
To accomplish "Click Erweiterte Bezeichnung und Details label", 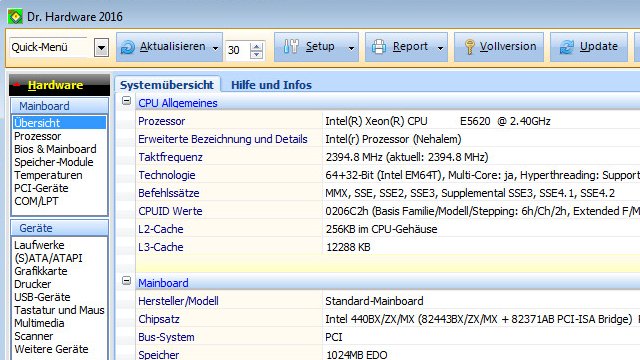I will coord(223,139).
